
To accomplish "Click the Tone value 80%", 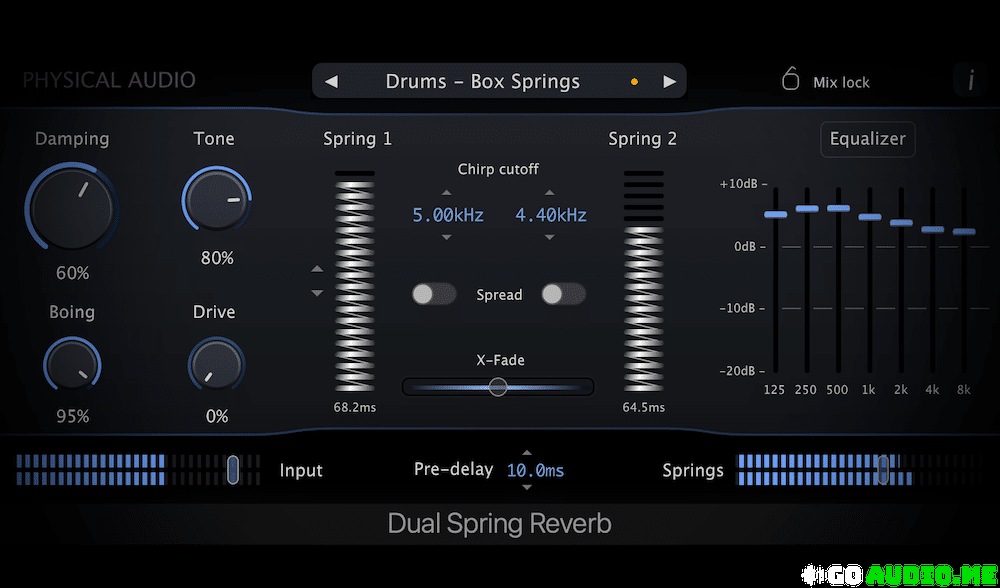I will pos(217,258).
